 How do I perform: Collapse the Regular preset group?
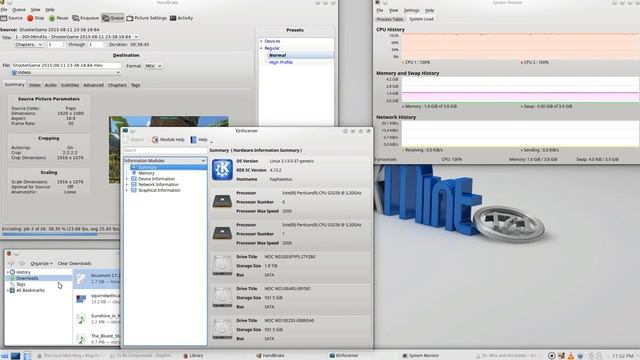coord(262,48)
